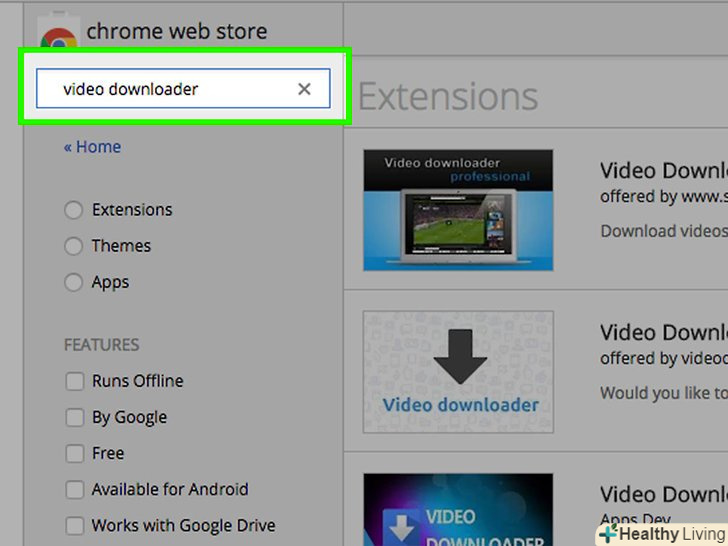Check Works with Google Drive option
Screen dimensions: 728x546
(x=75, y=526)
